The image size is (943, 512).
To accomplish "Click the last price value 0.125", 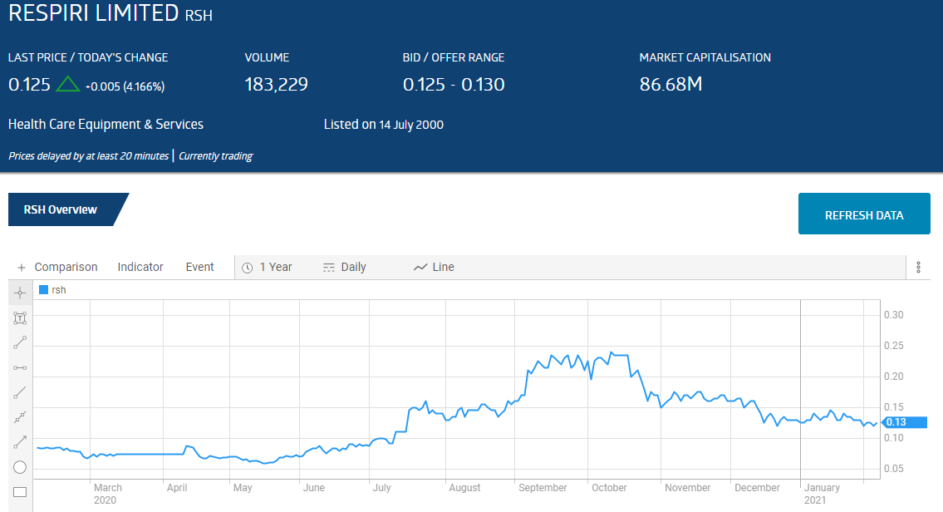I will tap(29, 85).
